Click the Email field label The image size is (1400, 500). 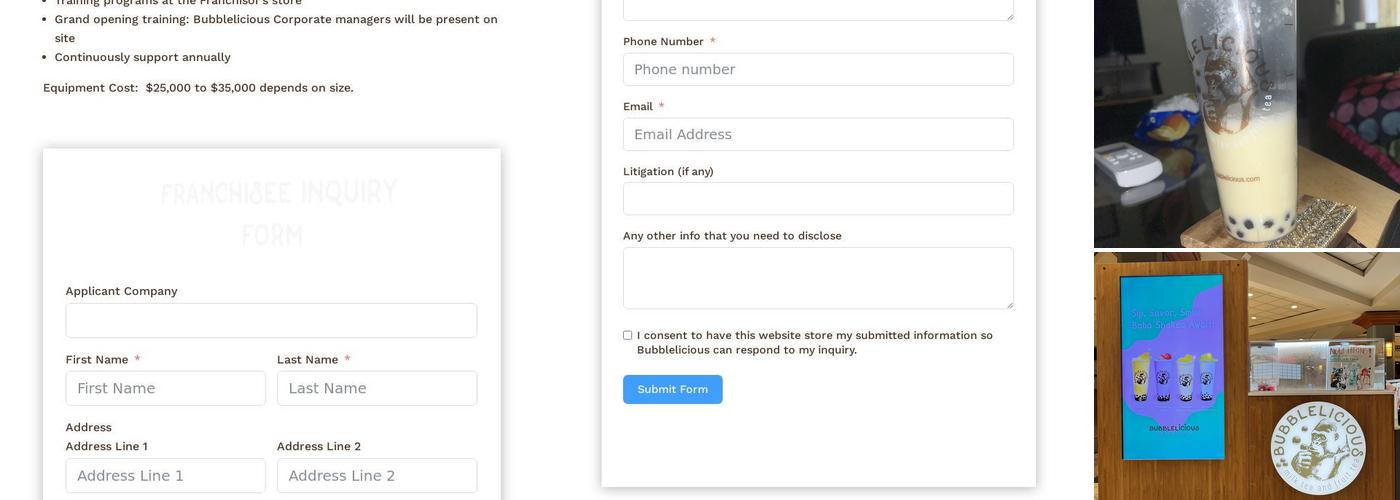(638, 107)
